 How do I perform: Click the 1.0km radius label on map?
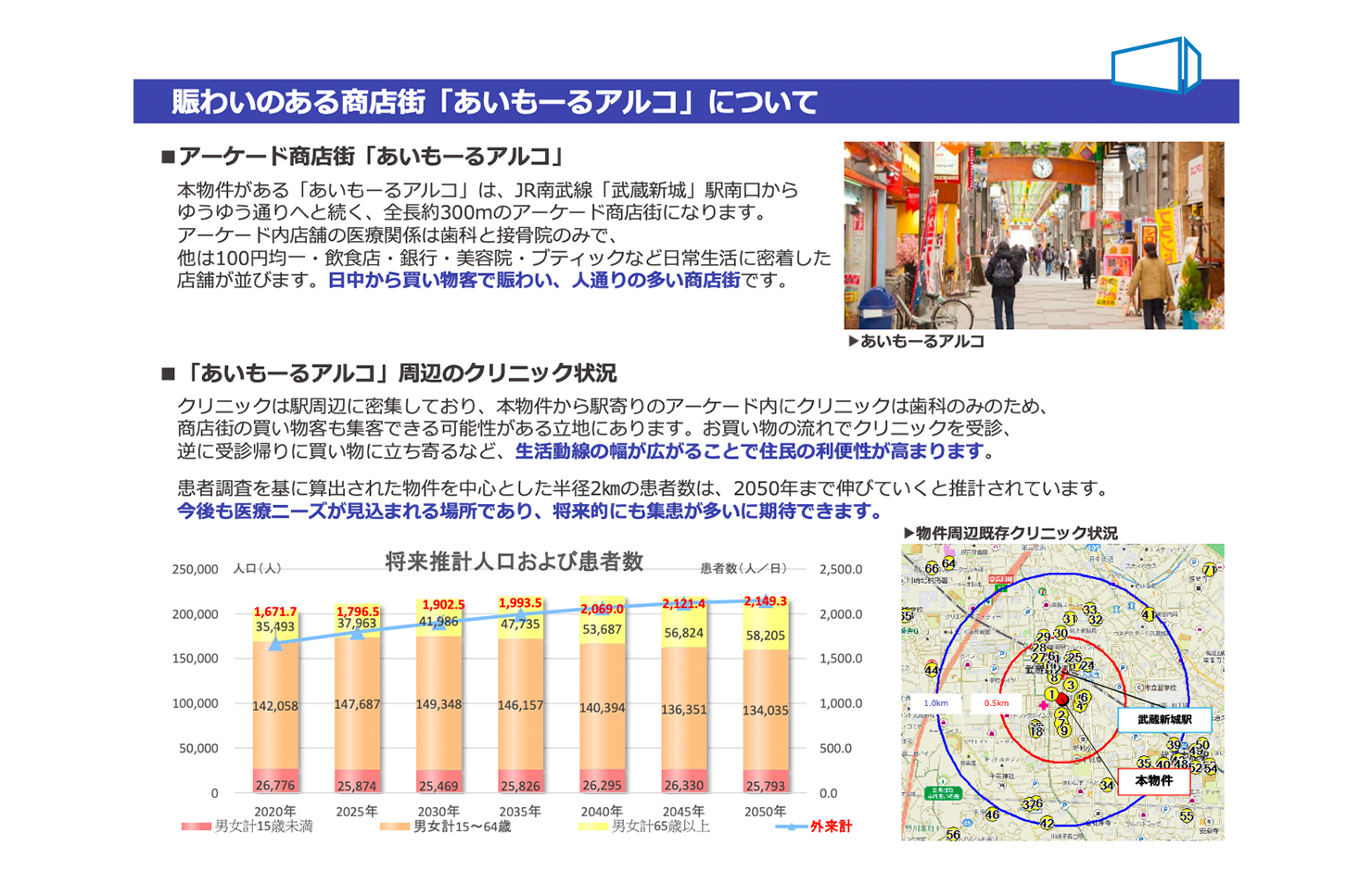pos(935,703)
